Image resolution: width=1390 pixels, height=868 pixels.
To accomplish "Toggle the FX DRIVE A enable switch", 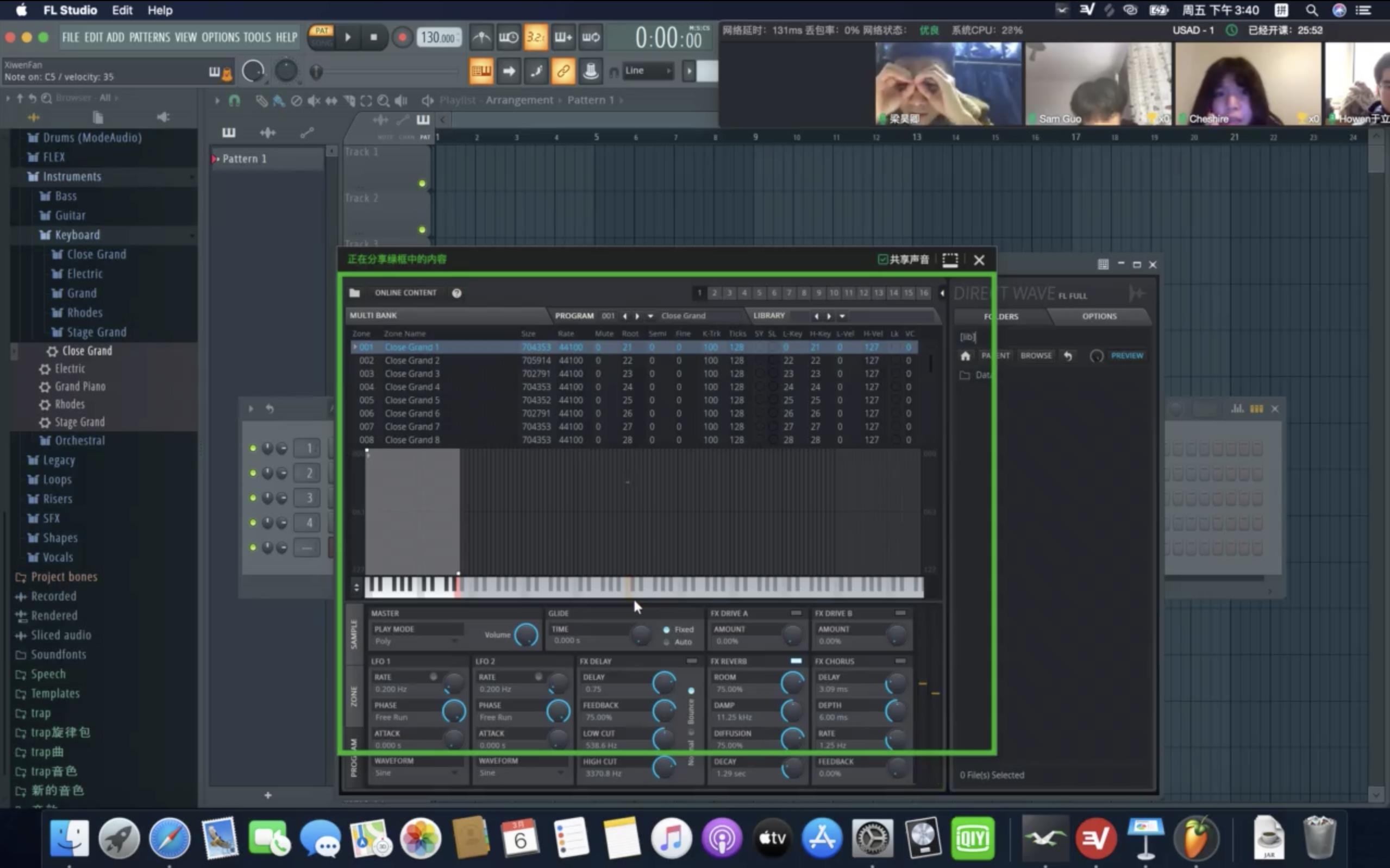I will pos(796,613).
